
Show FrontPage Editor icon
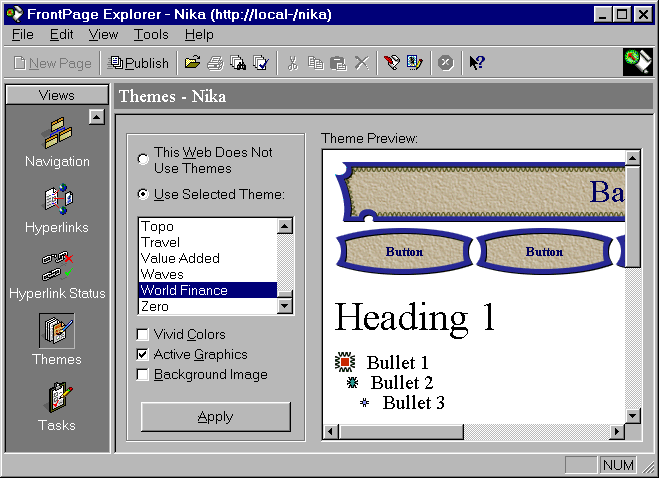[x=392, y=63]
